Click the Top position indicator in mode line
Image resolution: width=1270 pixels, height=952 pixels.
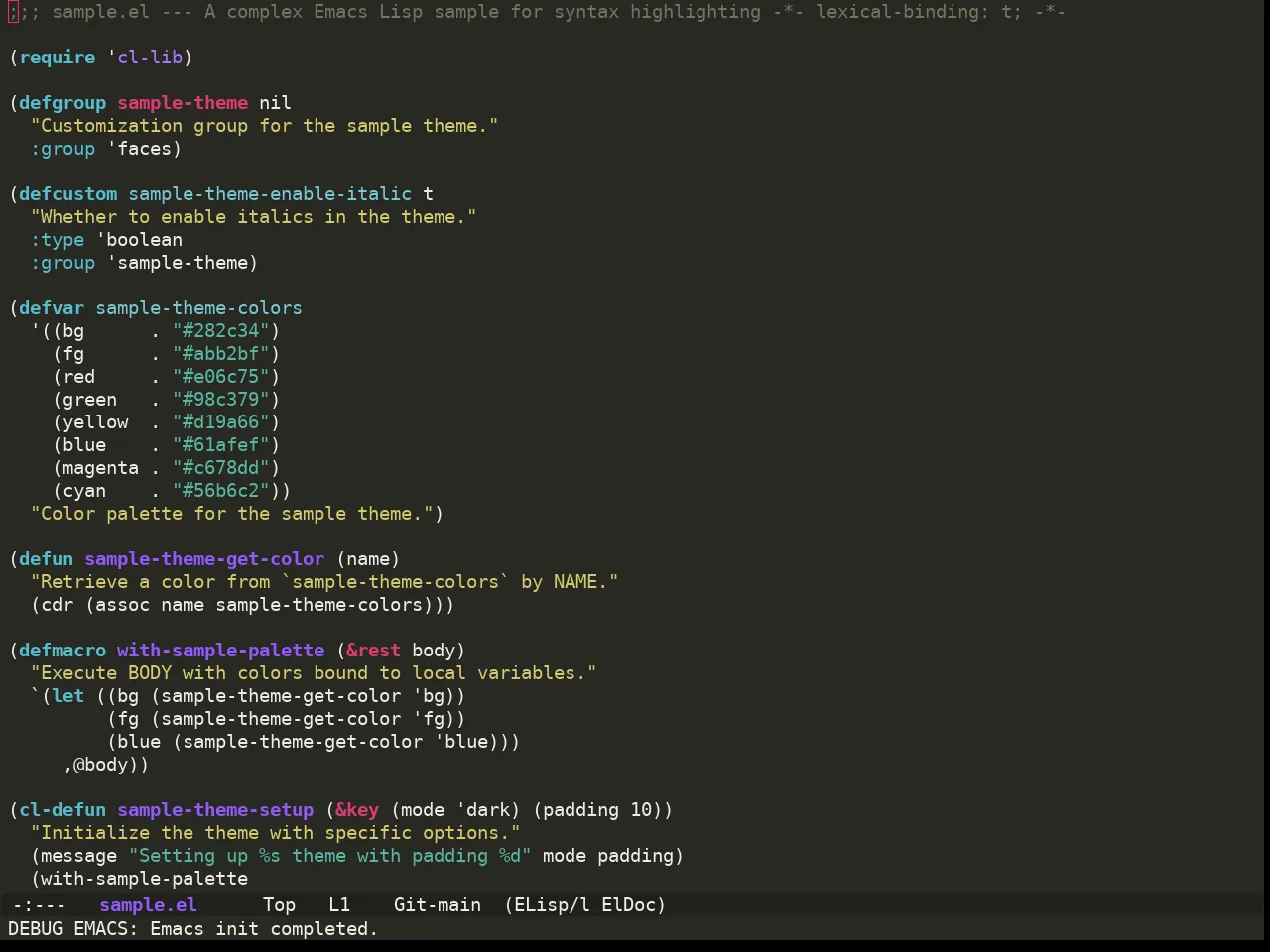[x=280, y=905]
